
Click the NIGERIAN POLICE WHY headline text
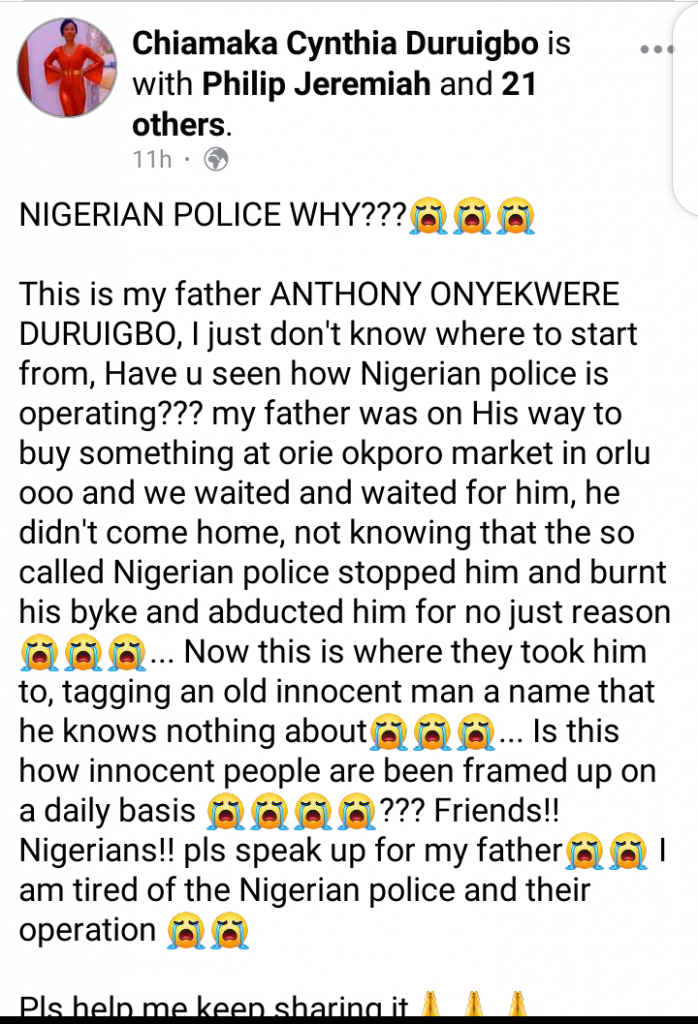pyautogui.click(x=213, y=215)
